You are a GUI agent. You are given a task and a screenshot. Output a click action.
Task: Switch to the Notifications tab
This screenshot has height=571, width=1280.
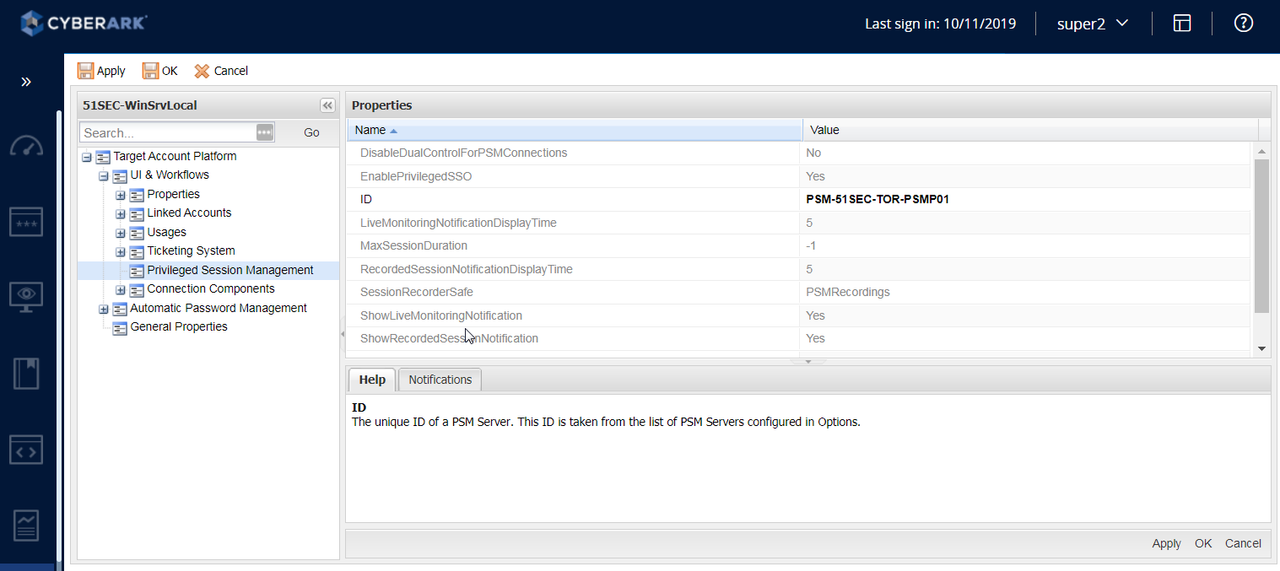tap(440, 379)
